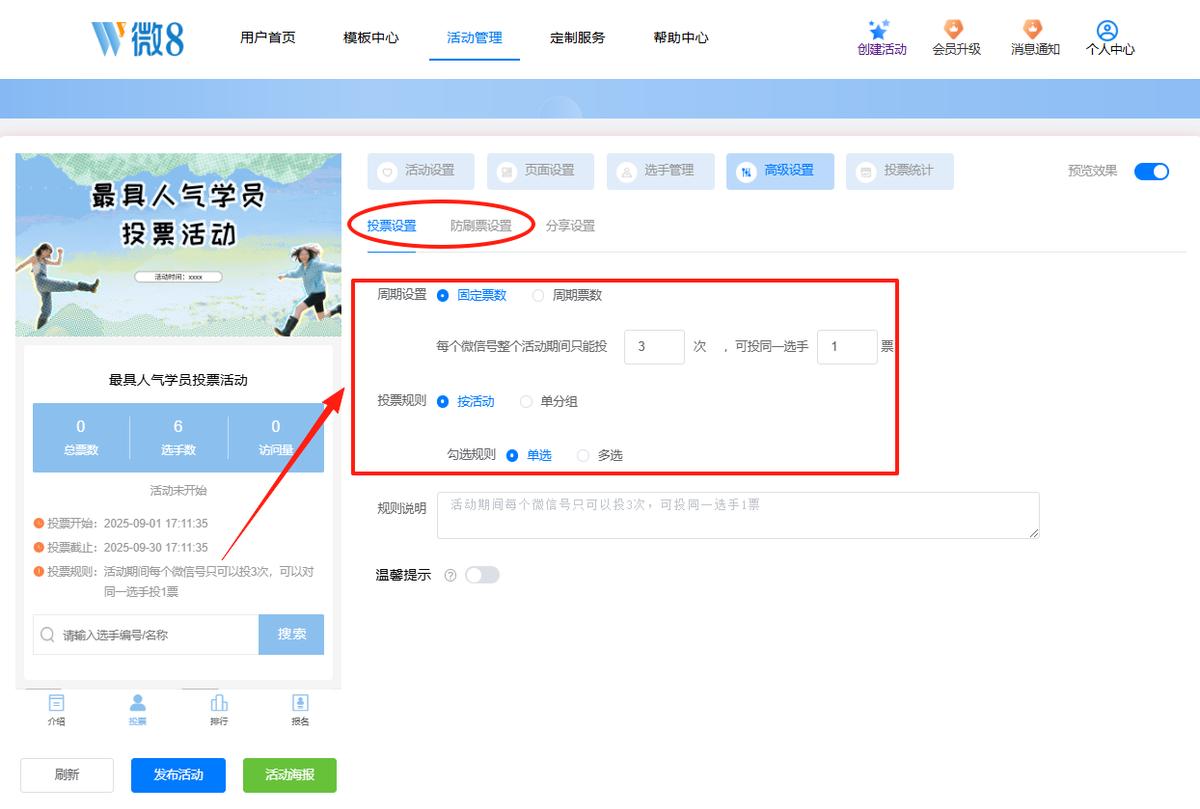Open 活动管理 menu item
The height and width of the screenshot is (809, 1200).
475,38
